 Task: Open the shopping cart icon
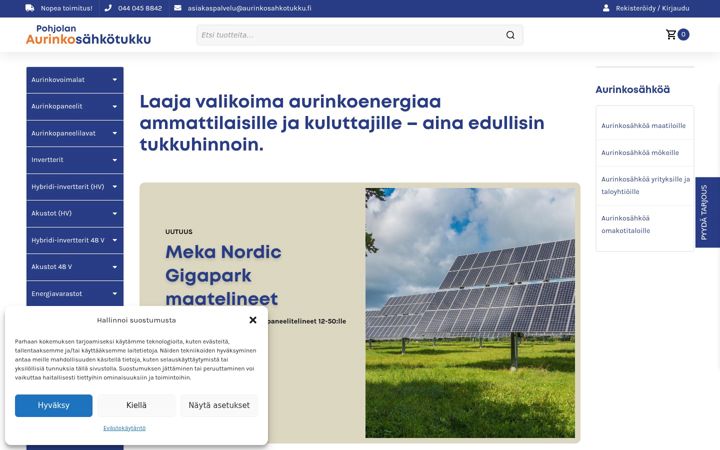point(671,34)
